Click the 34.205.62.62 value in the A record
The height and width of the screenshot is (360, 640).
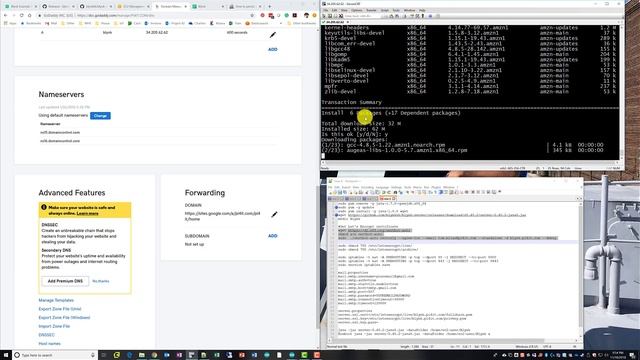157,32
